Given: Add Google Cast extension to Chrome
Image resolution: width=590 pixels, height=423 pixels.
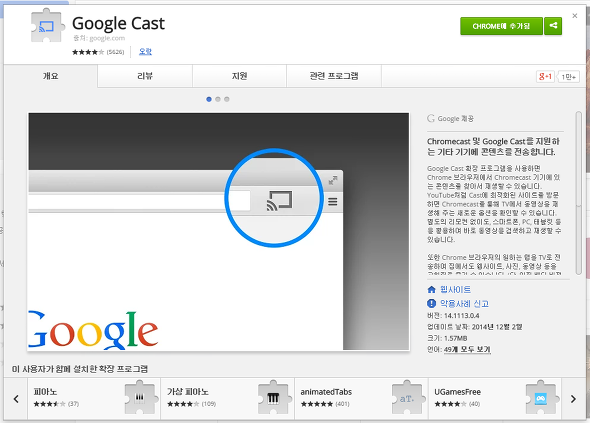Looking at the screenshot, I should tap(501, 26).
